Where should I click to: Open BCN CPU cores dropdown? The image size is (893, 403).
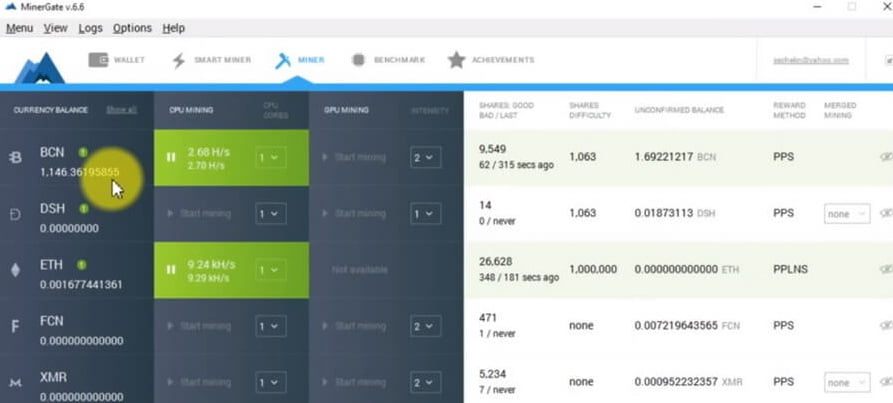tap(271, 157)
